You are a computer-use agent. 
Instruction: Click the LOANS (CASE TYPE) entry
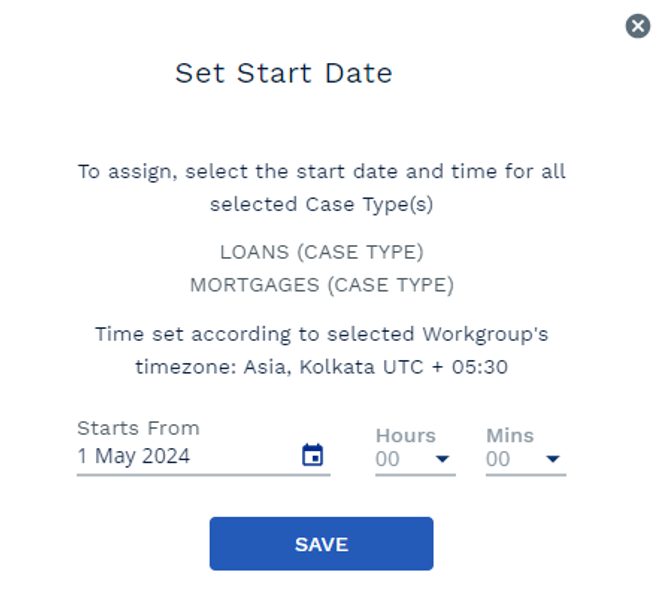(322, 252)
